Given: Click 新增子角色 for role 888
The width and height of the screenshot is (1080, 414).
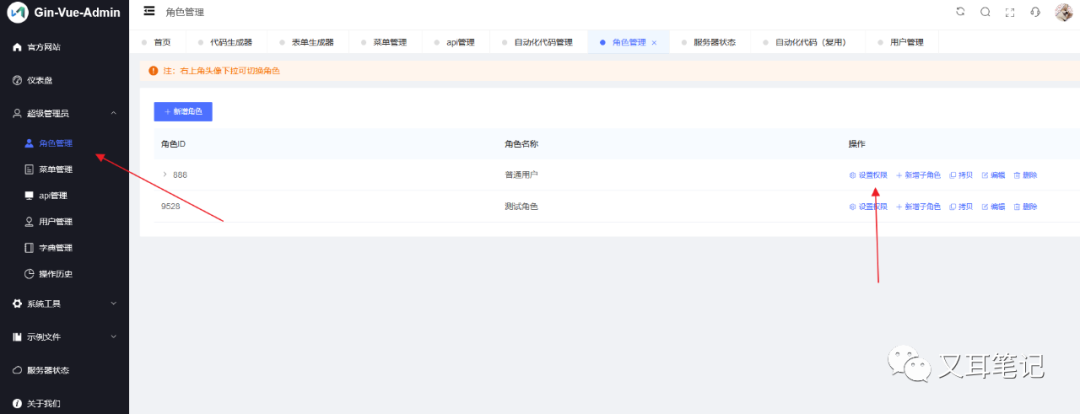Looking at the screenshot, I should pos(918,175).
